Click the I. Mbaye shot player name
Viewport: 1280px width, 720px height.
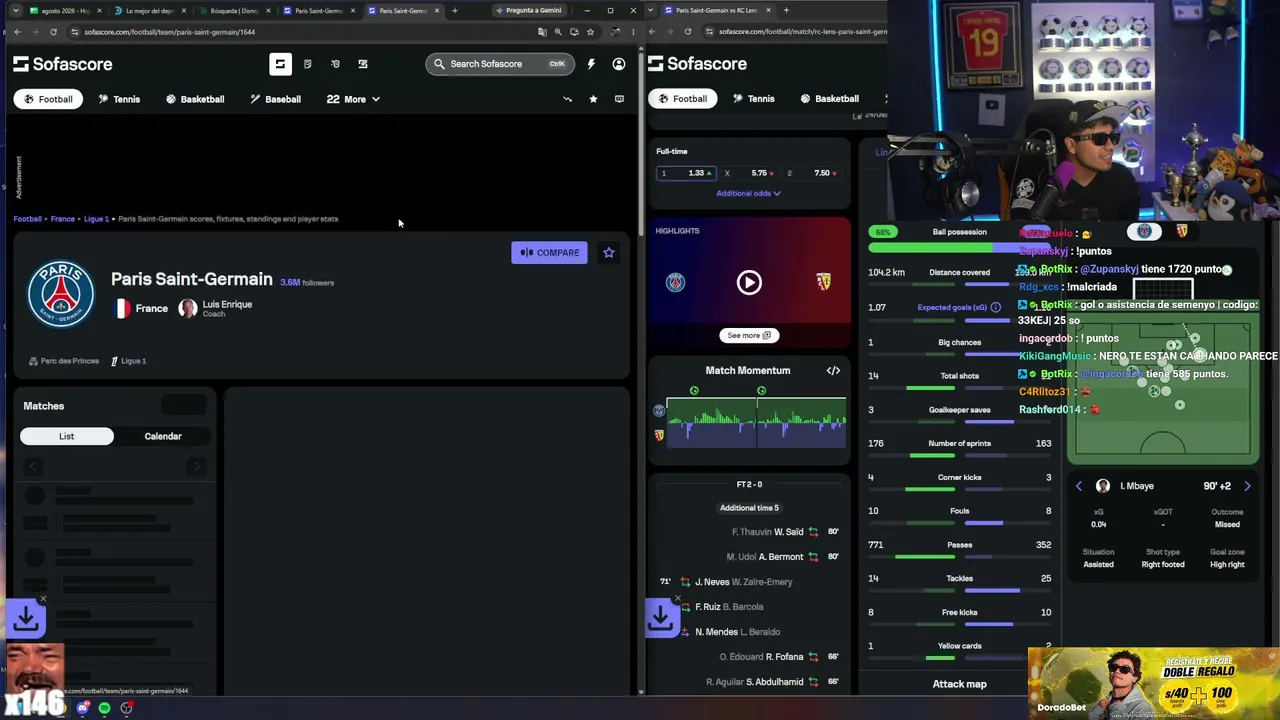(x=1136, y=486)
